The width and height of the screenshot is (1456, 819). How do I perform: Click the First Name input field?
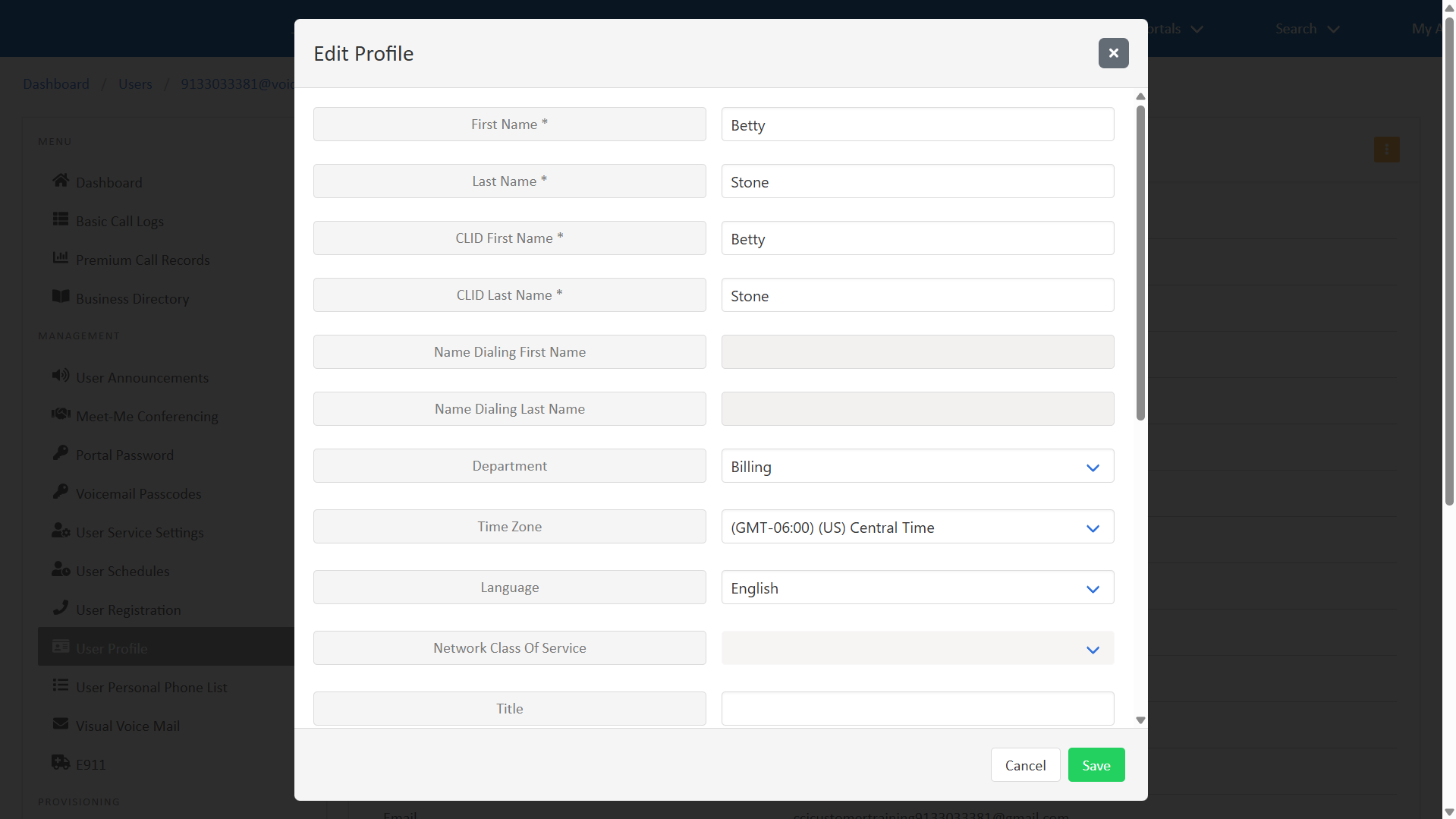coord(917,124)
